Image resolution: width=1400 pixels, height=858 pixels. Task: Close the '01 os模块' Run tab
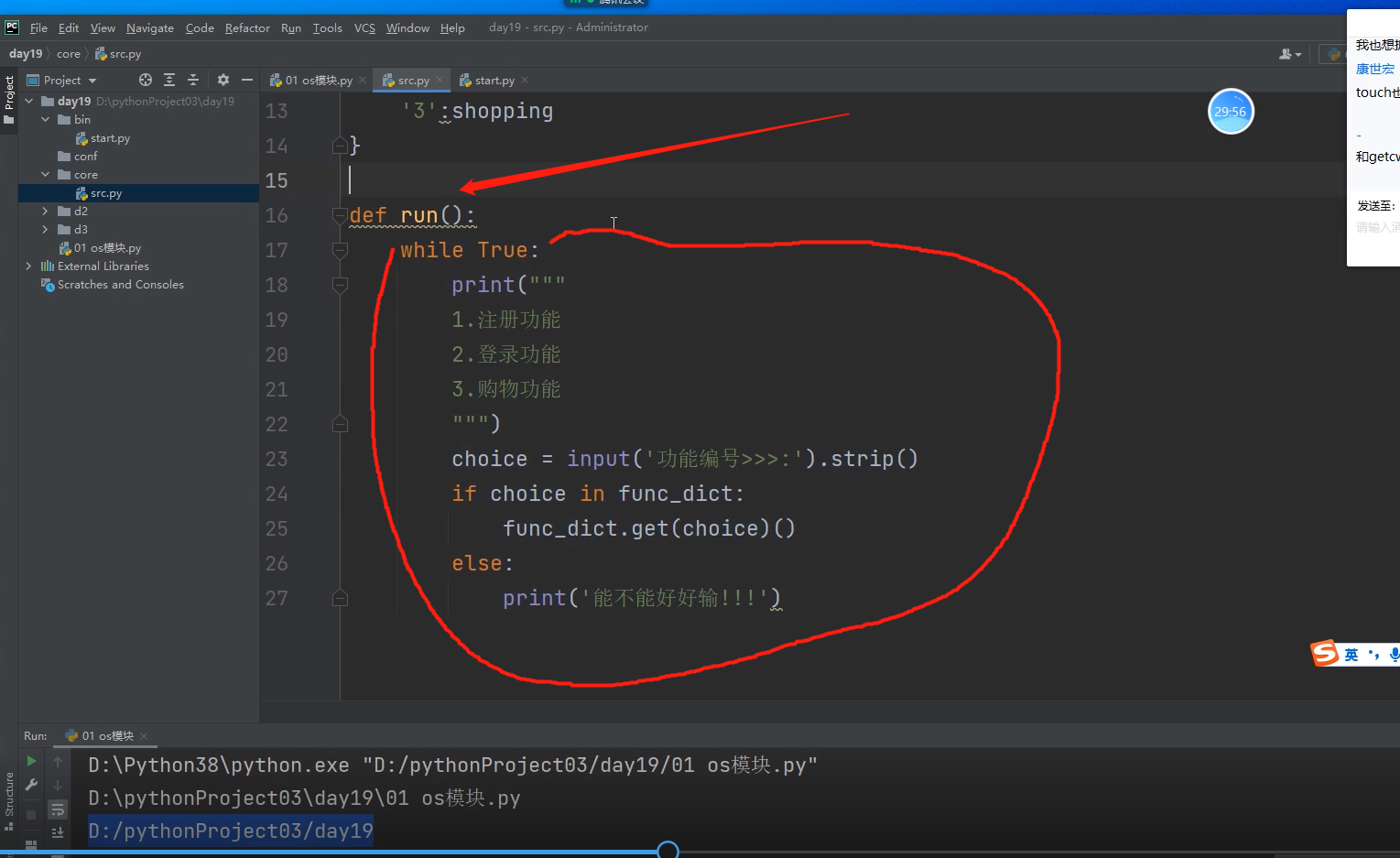point(144,735)
